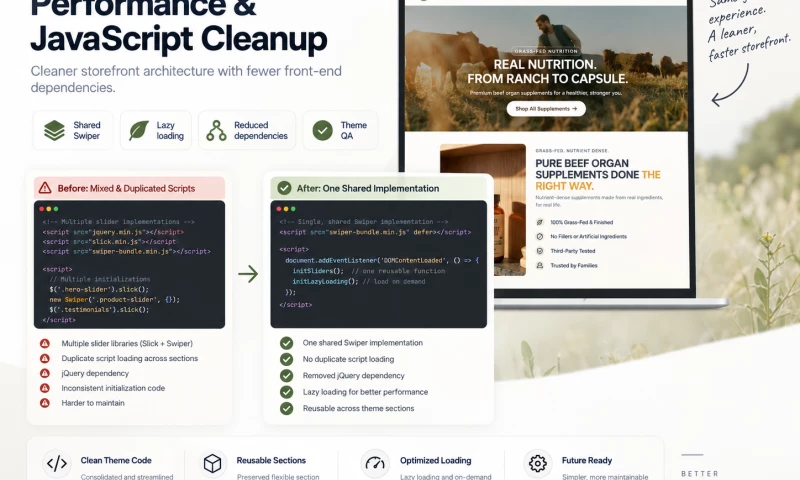Image resolution: width=800 pixels, height=480 pixels.
Task: Click the Reduced dependencies nodes icon
Action: point(216,131)
